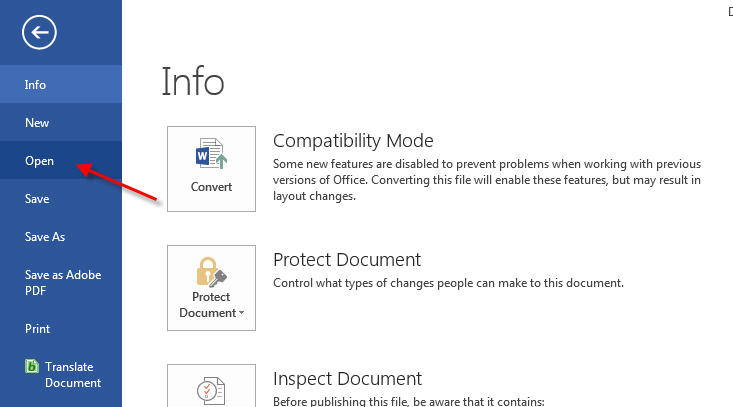Click the padlock and key Protect Document icon
The width and height of the screenshot is (733, 407).
point(211,270)
